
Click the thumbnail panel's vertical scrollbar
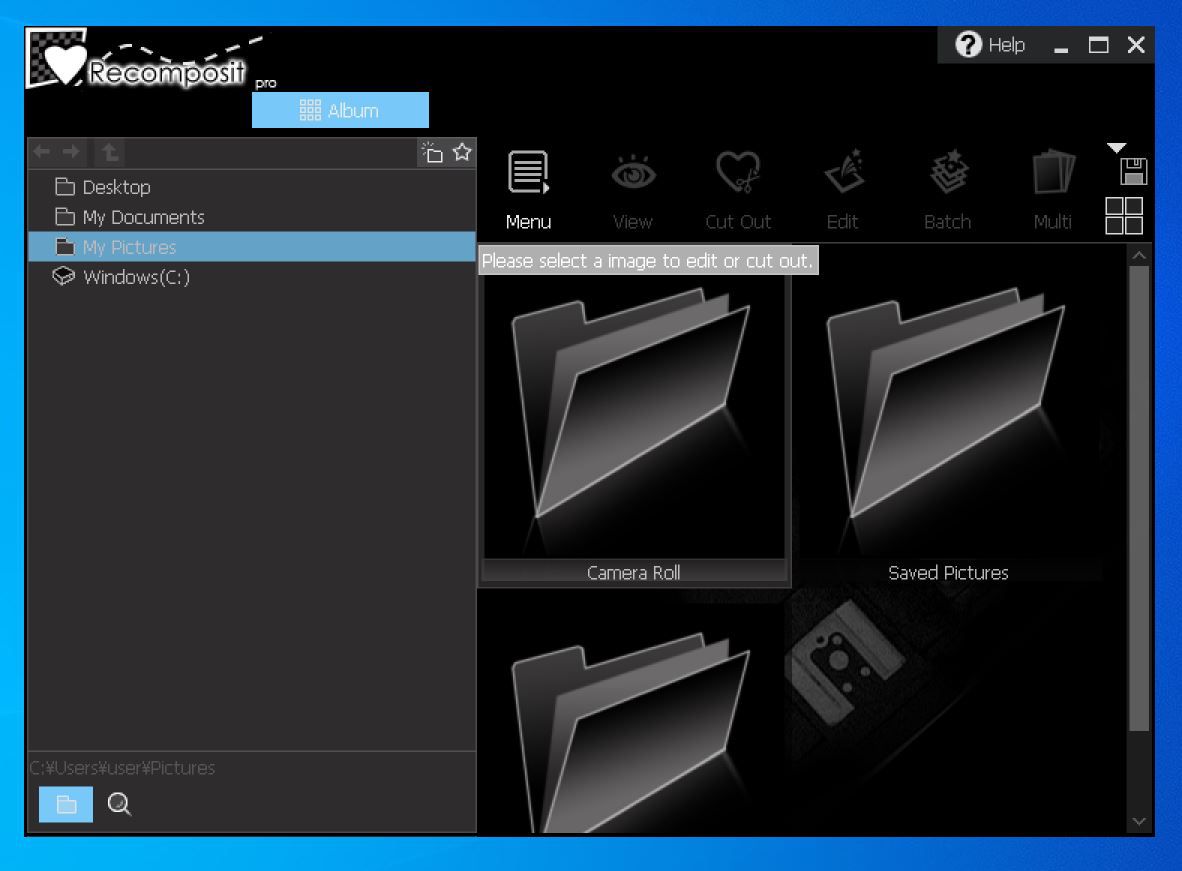coord(1139,500)
